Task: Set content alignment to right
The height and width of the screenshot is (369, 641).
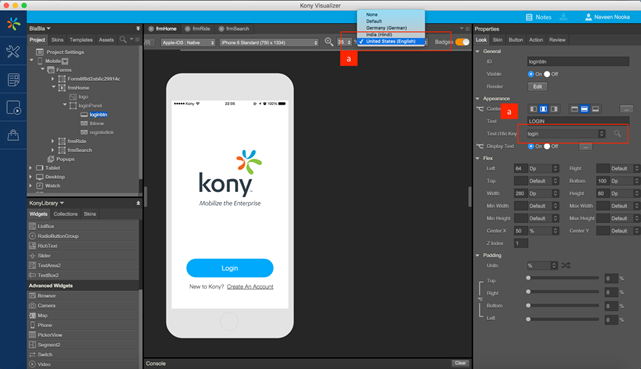Action: pyautogui.click(x=554, y=109)
